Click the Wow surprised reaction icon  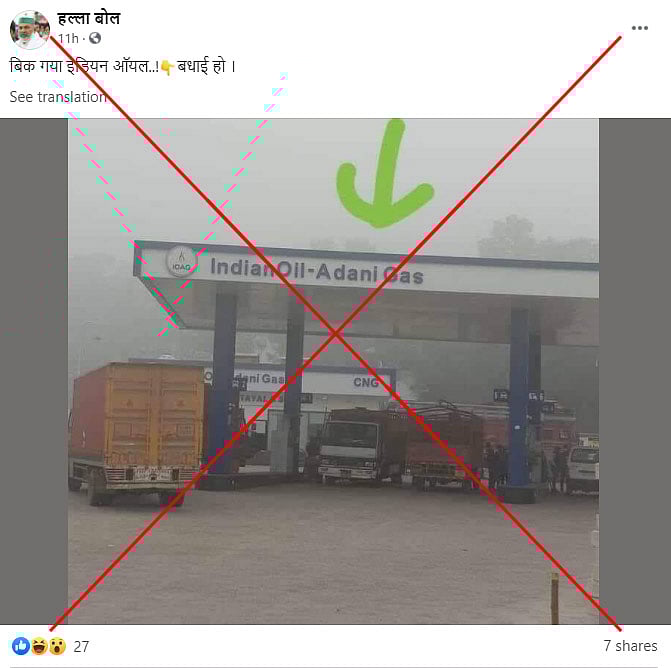coord(57,646)
